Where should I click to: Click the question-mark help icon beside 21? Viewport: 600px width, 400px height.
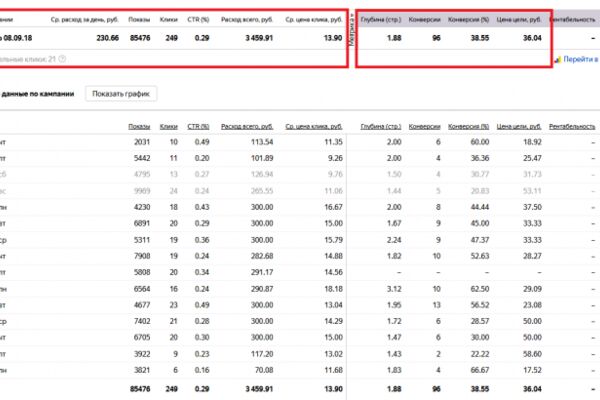coord(62,59)
